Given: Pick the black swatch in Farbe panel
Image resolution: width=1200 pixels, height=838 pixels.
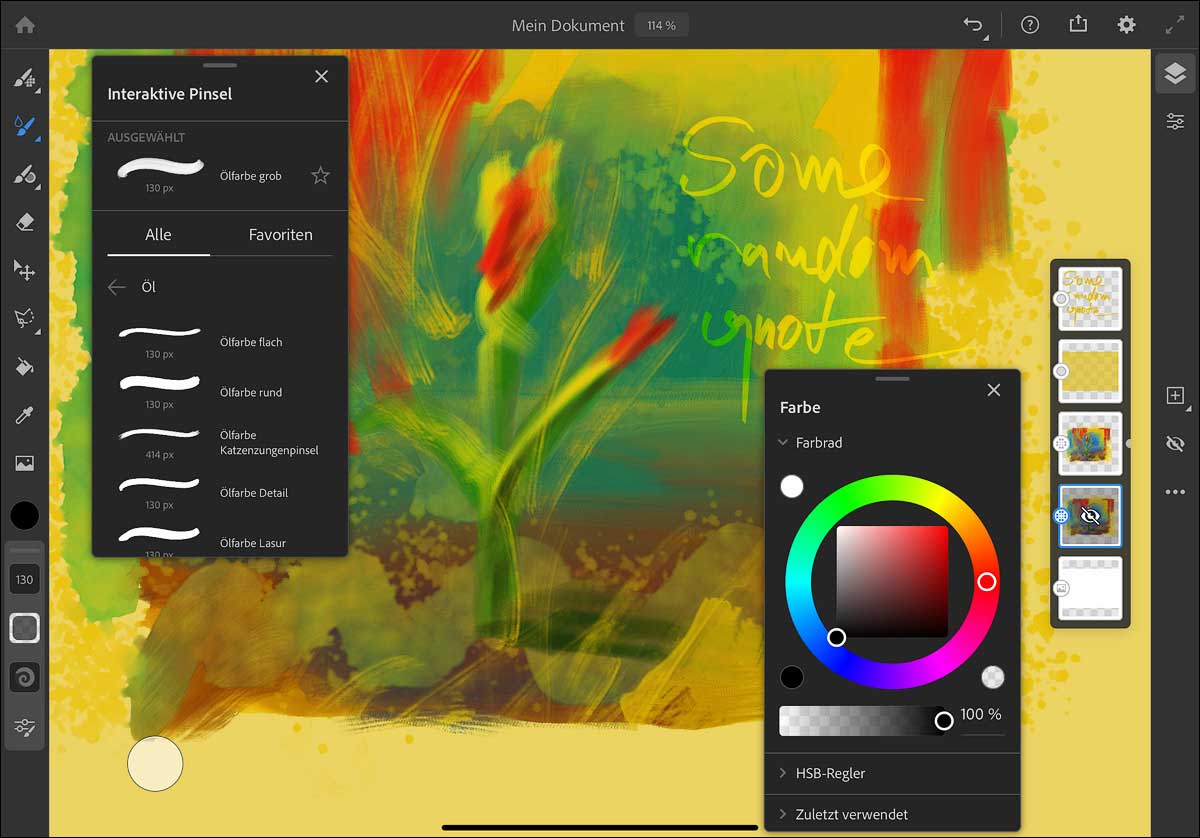Looking at the screenshot, I should point(792,677).
